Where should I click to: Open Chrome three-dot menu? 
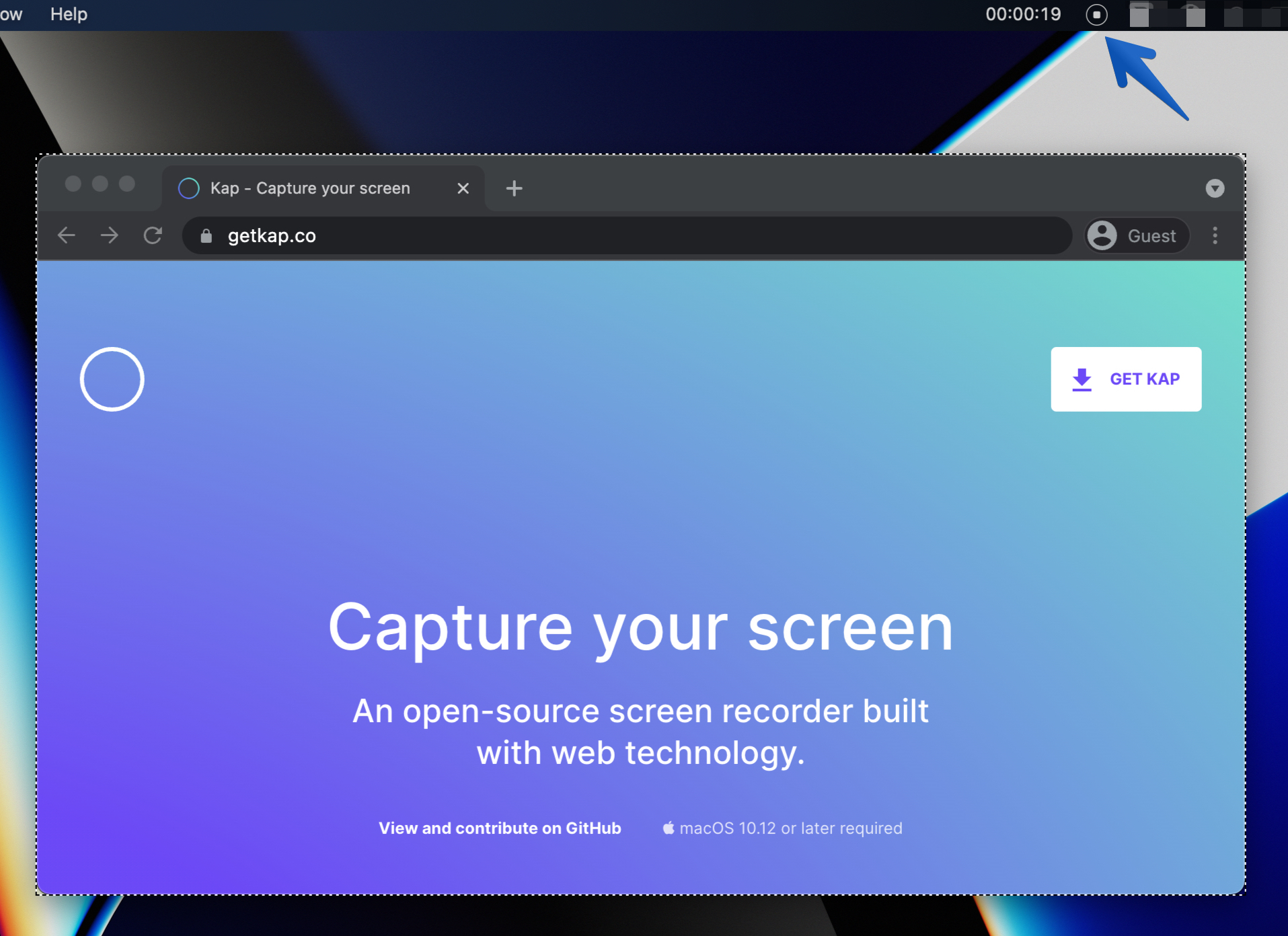point(1215,235)
